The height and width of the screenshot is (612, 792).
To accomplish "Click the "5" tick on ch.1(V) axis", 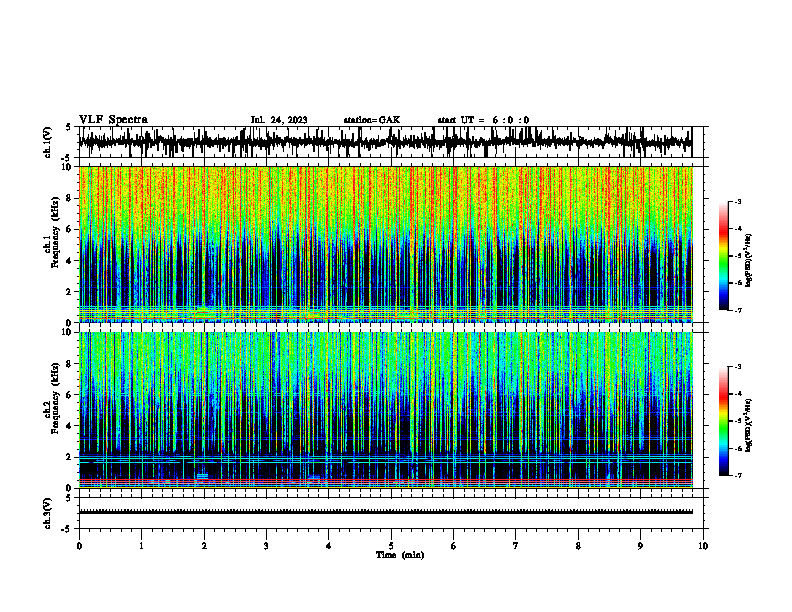I will pos(69,128).
